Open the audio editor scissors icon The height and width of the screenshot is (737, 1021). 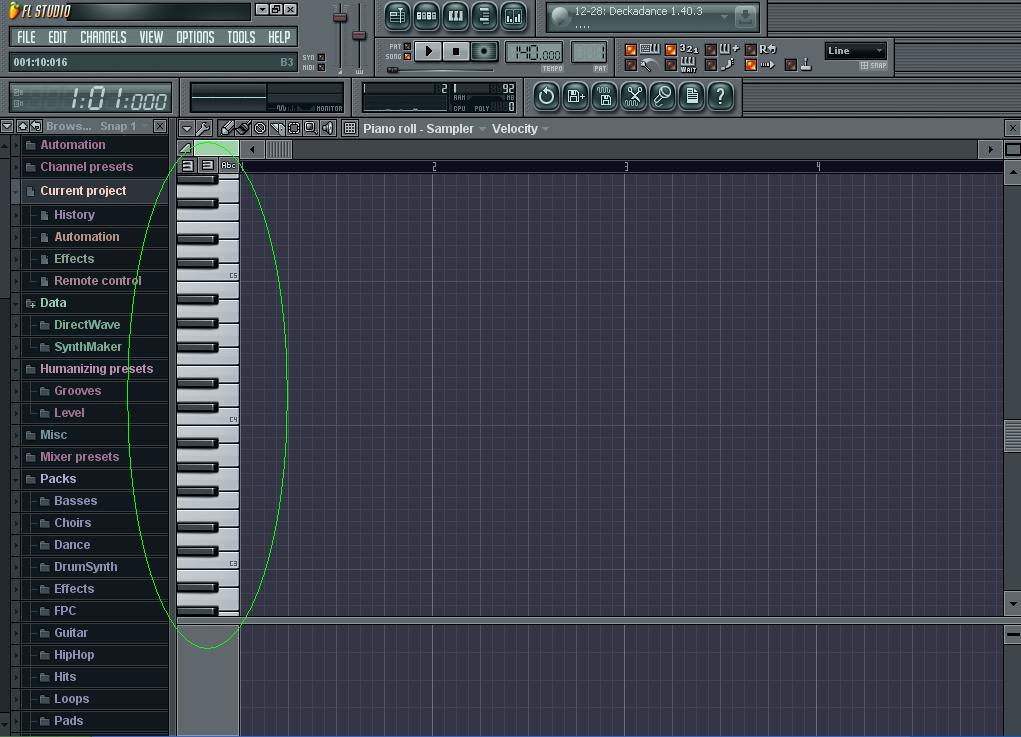pyautogui.click(x=634, y=96)
